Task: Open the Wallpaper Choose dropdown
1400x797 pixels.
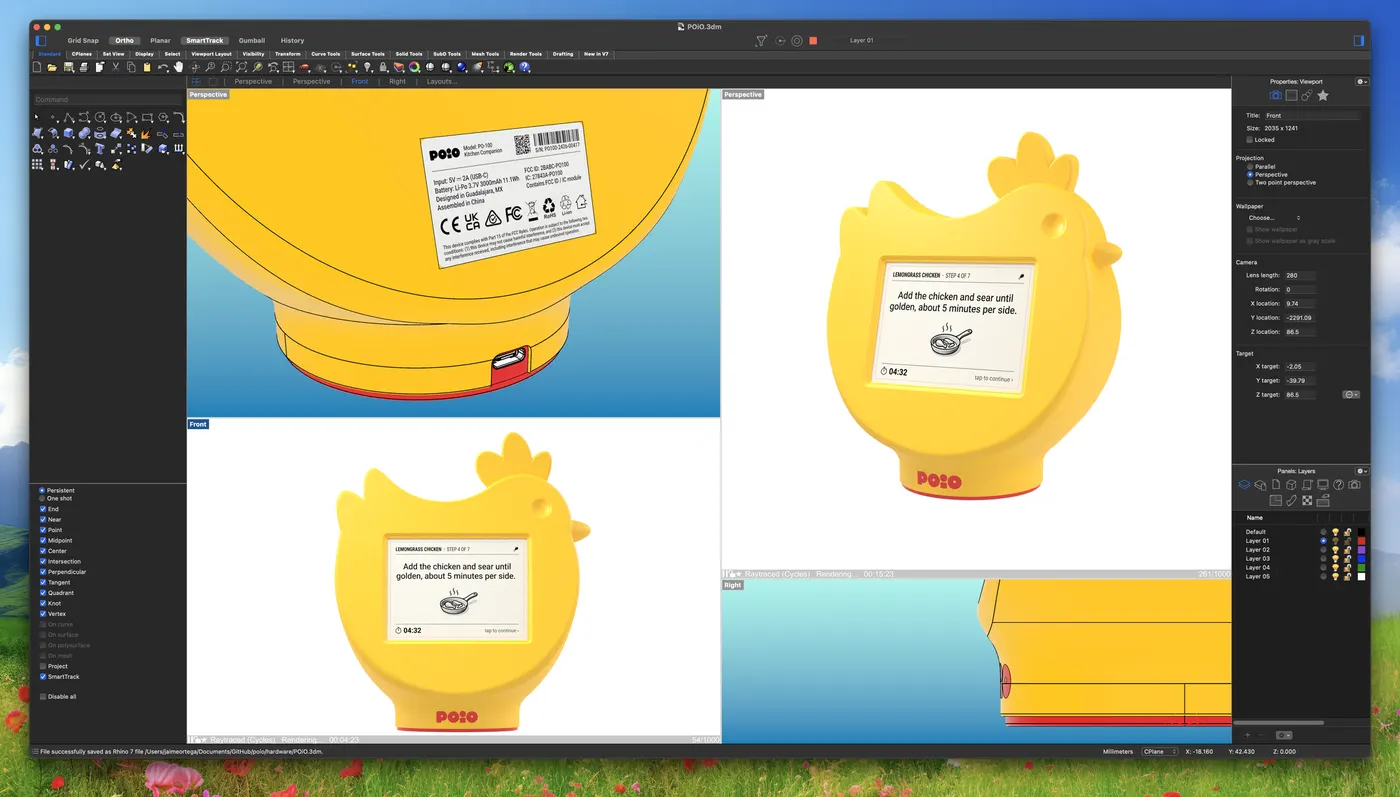Action: (1274, 217)
